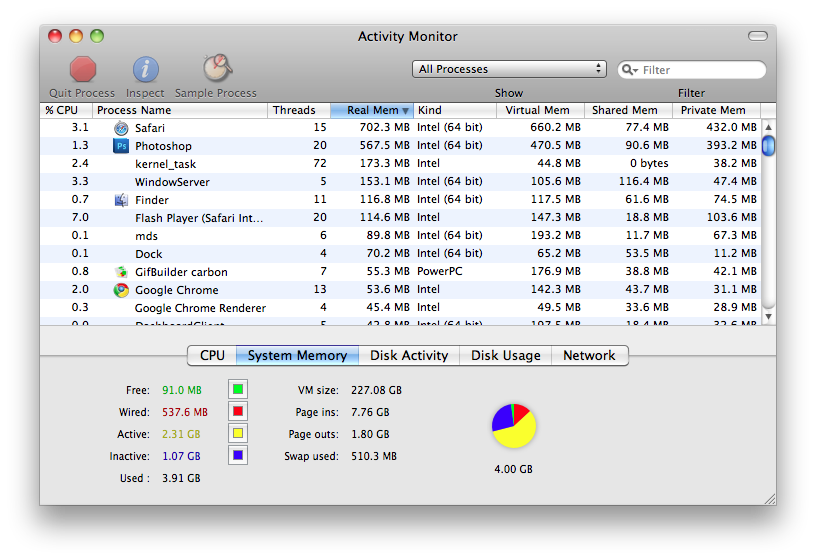Screen dimensions: 816x560
Task: Click the Quit Process stop-sign icon
Action: (x=83, y=69)
